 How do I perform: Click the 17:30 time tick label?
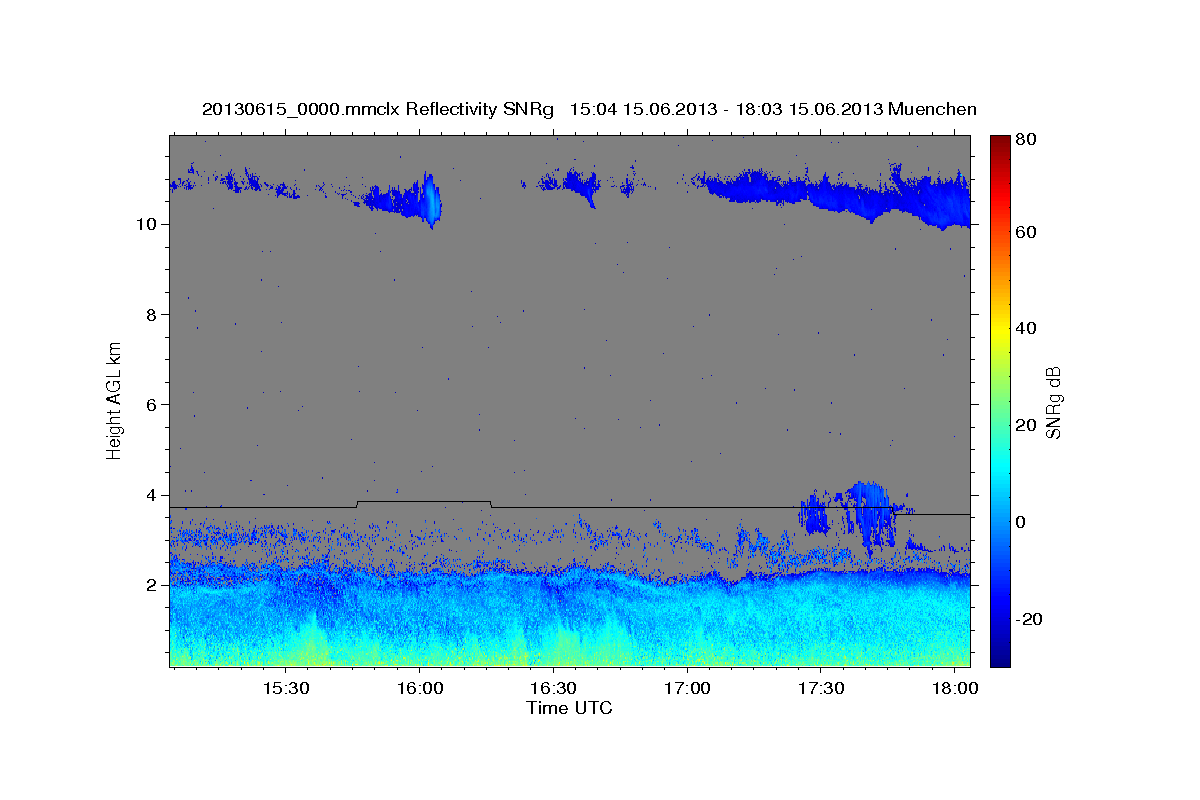click(821, 689)
